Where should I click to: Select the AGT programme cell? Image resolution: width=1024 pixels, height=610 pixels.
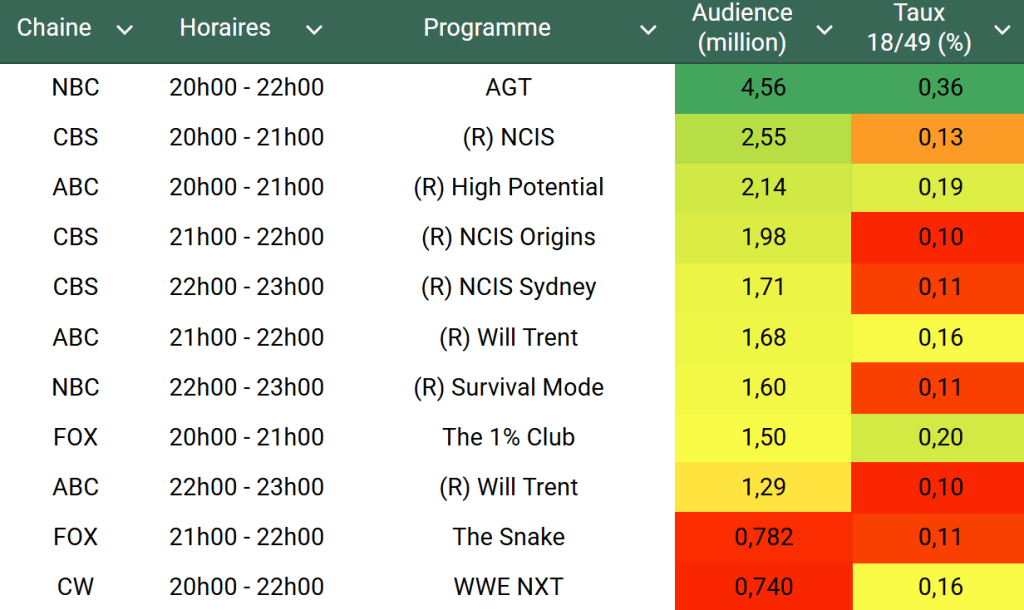508,88
